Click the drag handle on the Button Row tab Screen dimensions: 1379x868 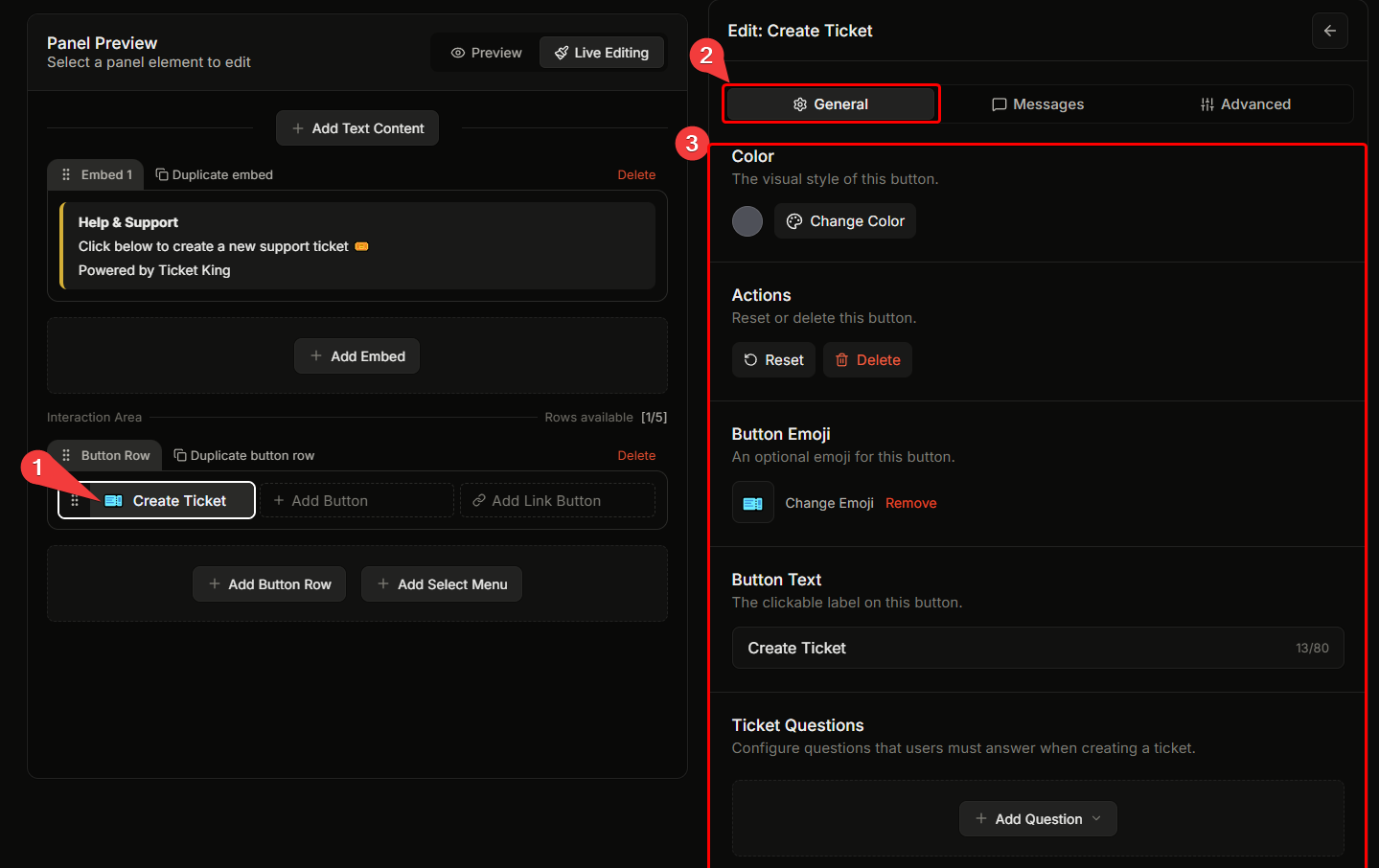66,455
